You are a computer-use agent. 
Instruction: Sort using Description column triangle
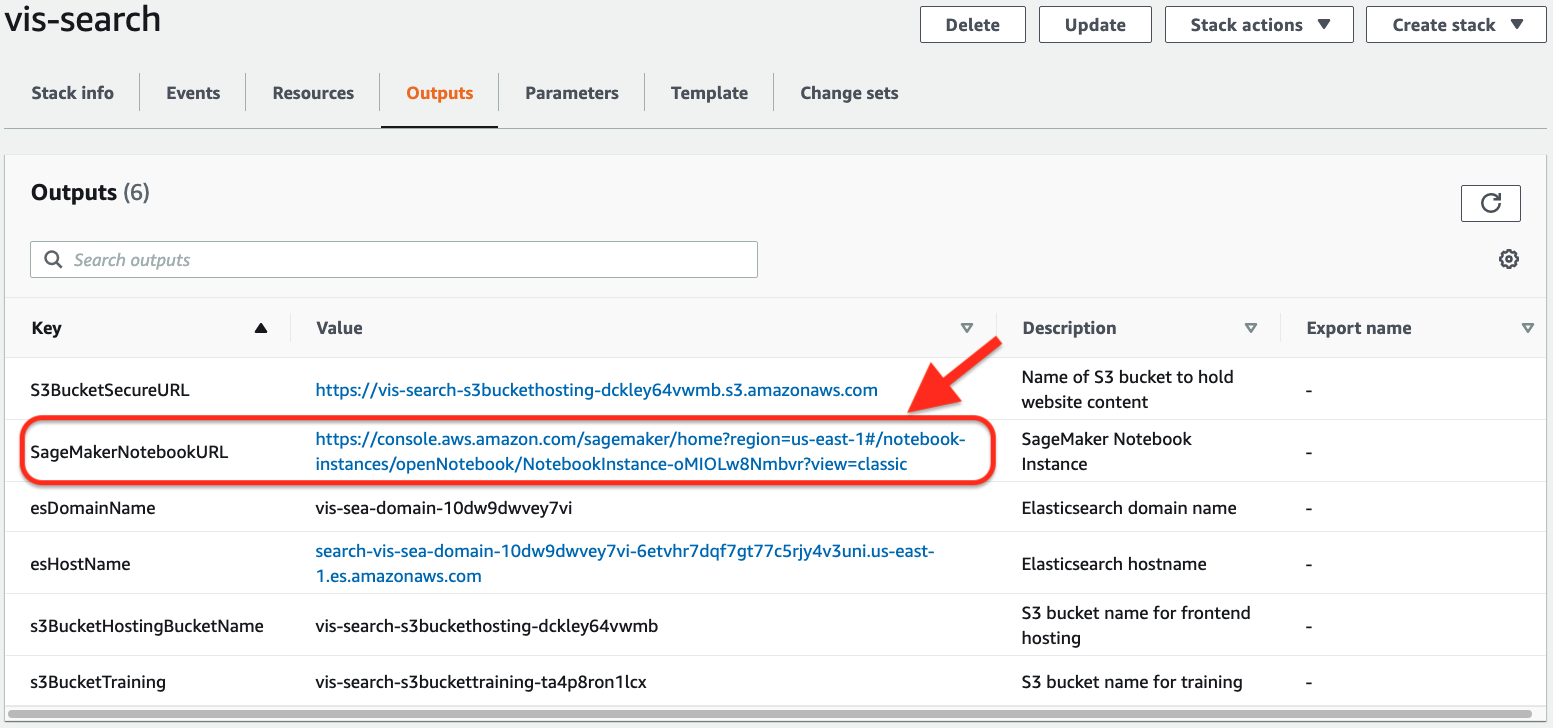pos(1250,328)
